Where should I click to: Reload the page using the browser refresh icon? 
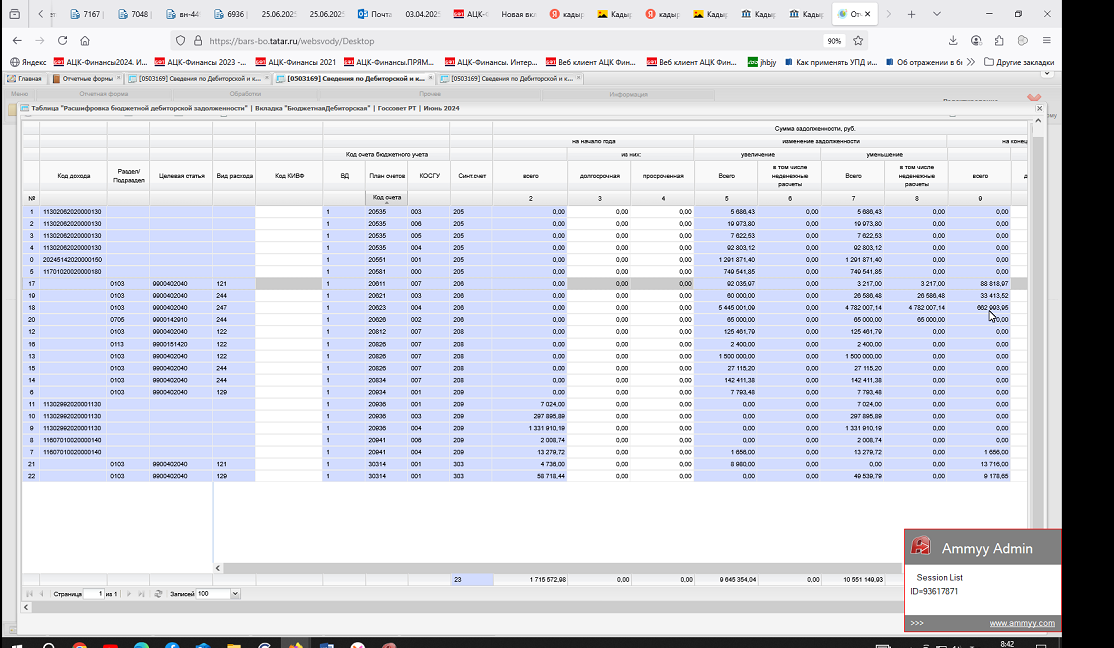pyautogui.click(x=63, y=41)
